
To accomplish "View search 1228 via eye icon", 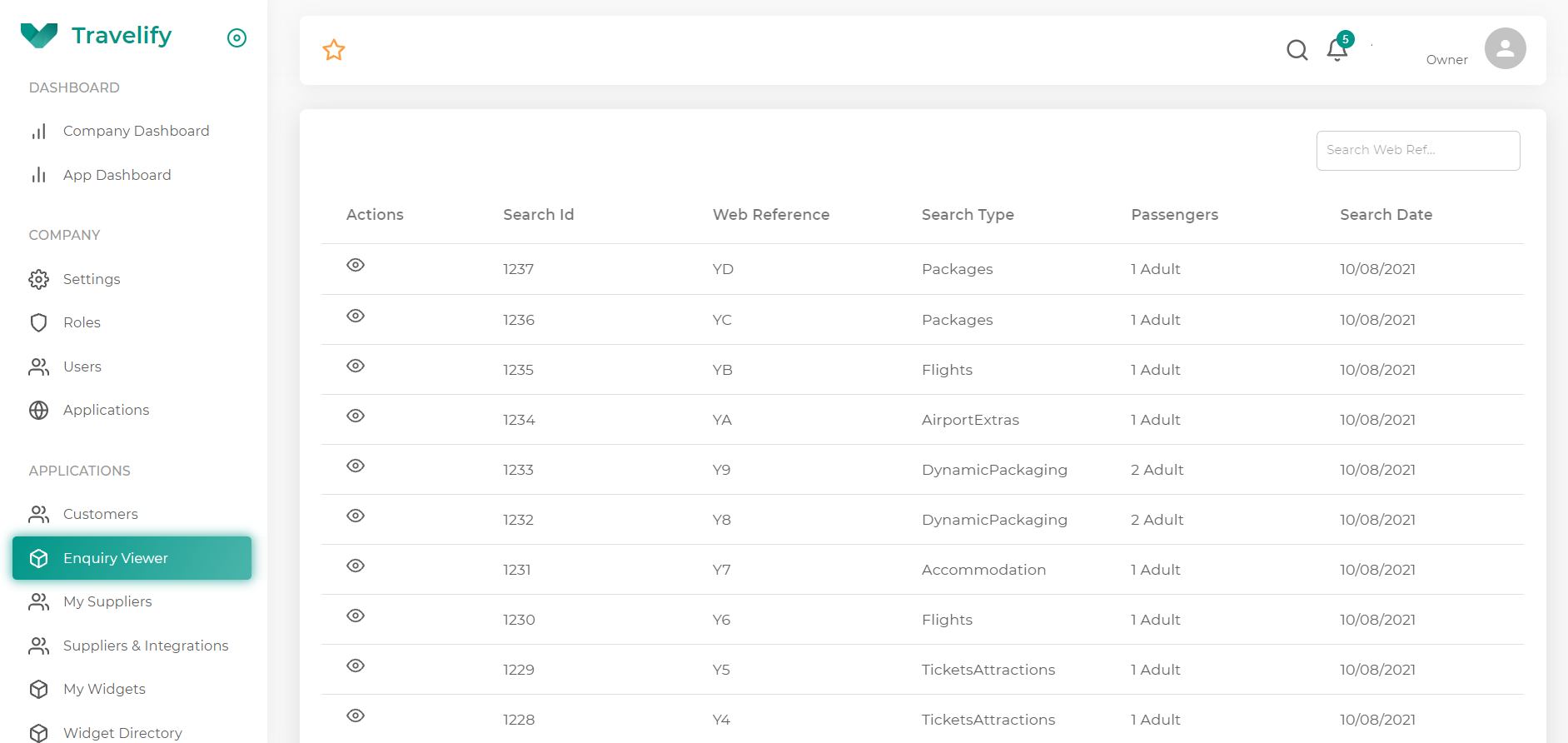I will 356,716.
